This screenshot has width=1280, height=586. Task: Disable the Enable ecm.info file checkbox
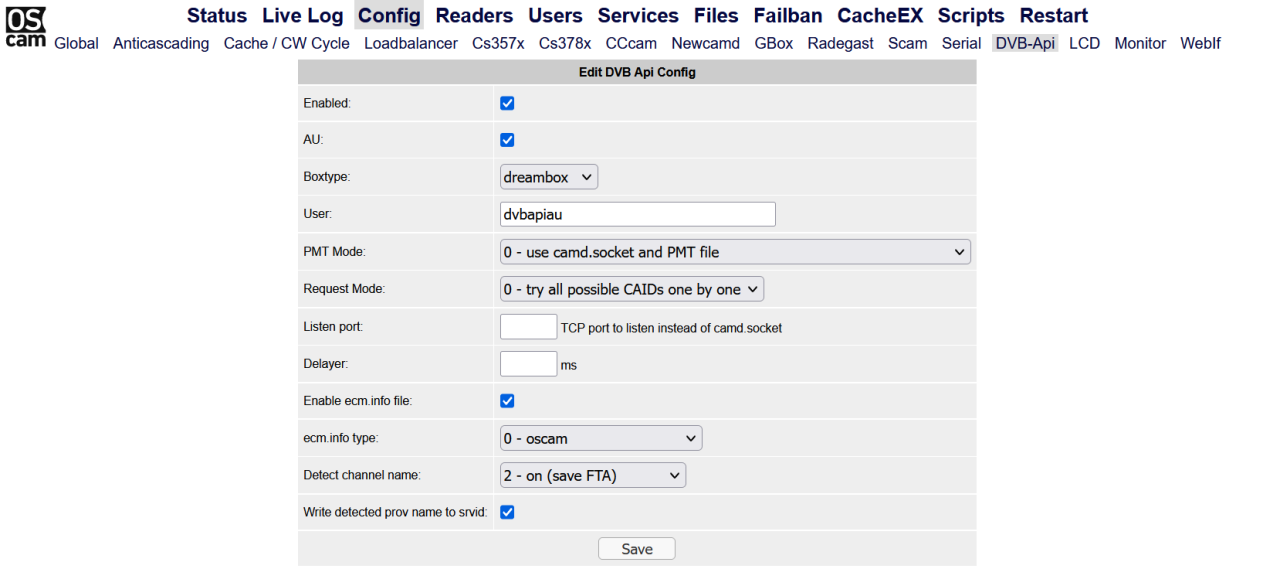pyautogui.click(x=507, y=401)
